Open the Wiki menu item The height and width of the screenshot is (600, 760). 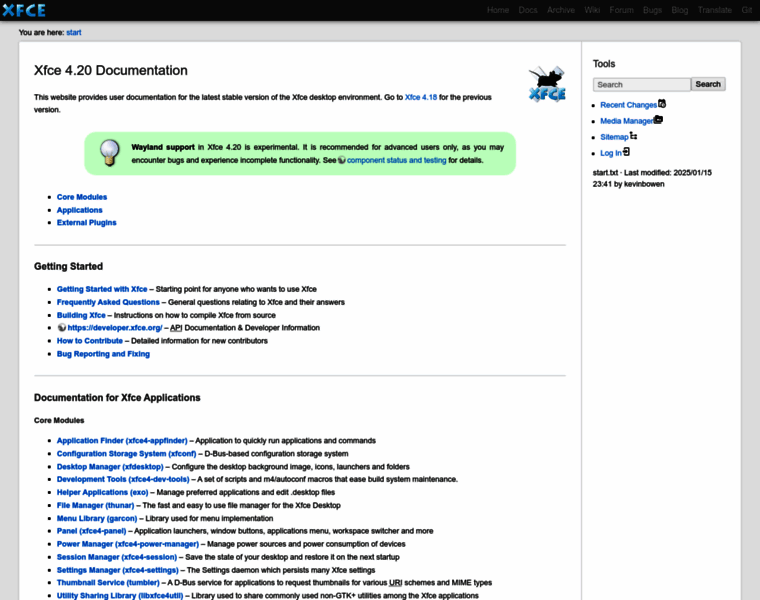pos(592,10)
